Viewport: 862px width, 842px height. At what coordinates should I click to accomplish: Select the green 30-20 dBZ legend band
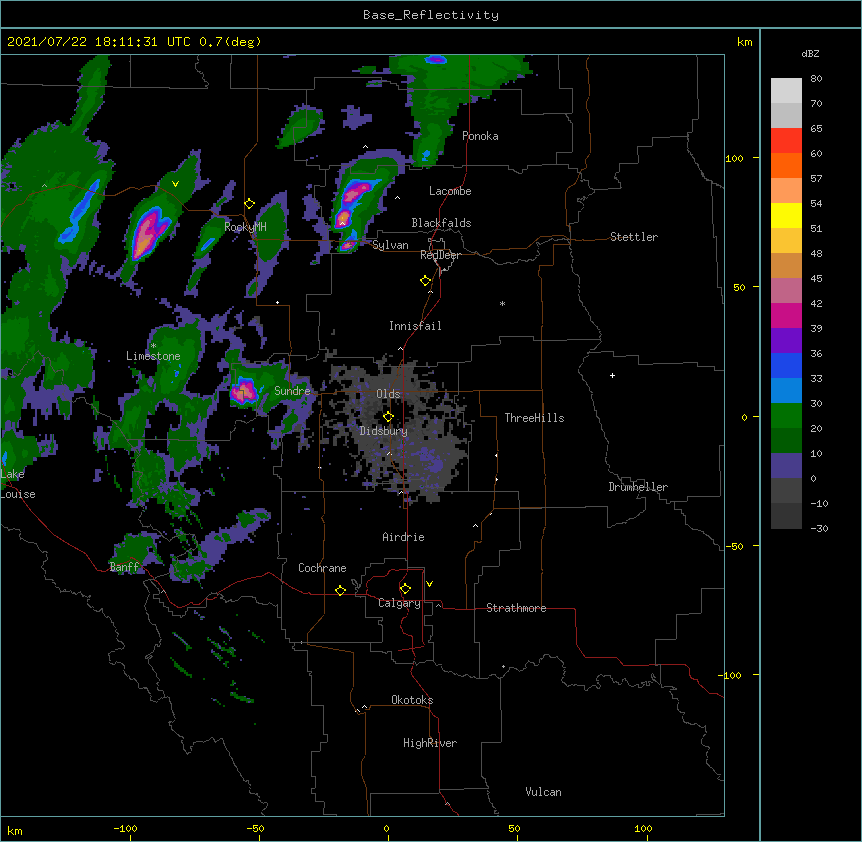click(x=786, y=416)
